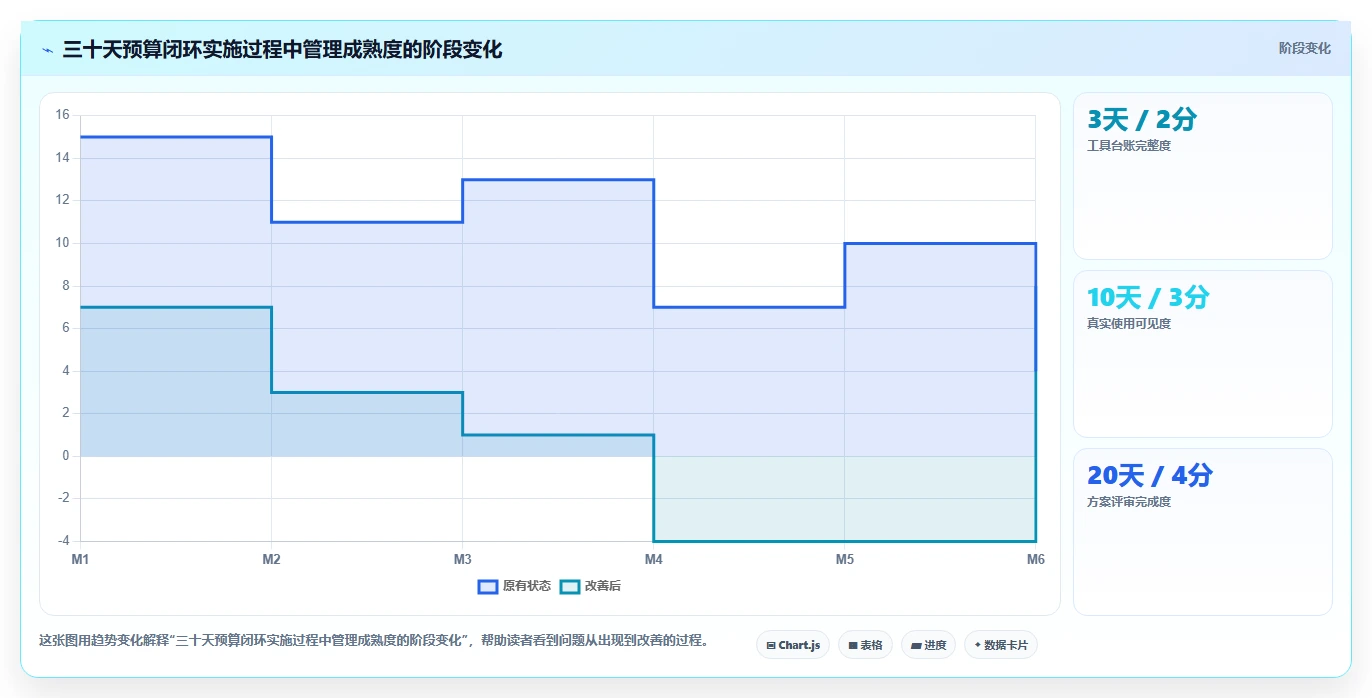Toggle the 改善后 legend swatch
This screenshot has height=698, width=1372.
point(570,586)
